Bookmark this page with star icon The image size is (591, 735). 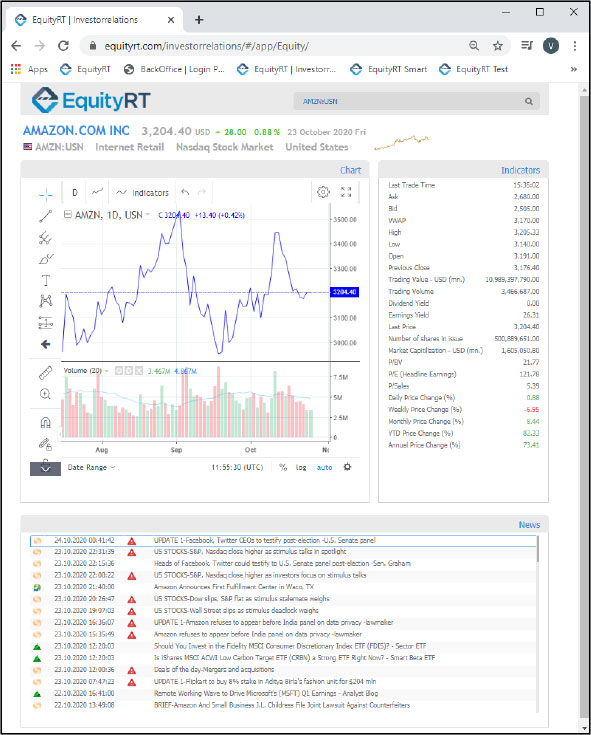tap(498, 46)
